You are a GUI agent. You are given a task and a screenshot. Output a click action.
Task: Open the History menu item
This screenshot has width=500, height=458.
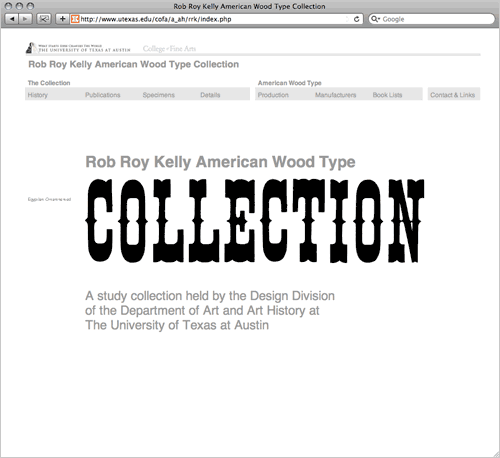click(38, 95)
